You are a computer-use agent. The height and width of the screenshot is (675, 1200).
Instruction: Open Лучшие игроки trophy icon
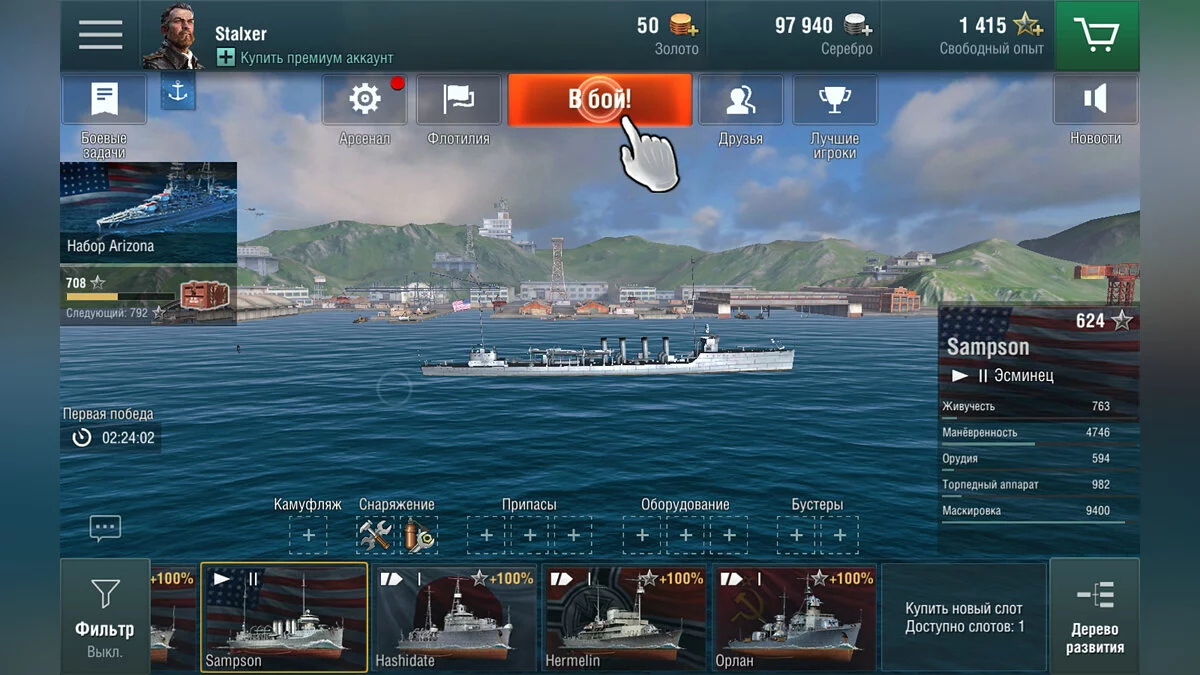[835, 99]
